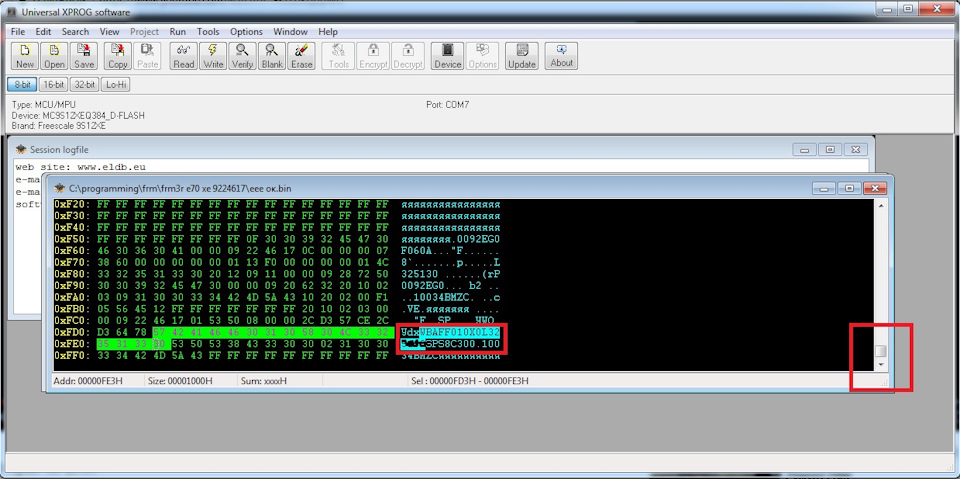The width and height of the screenshot is (960, 479).
Task: Click the 0xFA0 row address
Action: 71,297
